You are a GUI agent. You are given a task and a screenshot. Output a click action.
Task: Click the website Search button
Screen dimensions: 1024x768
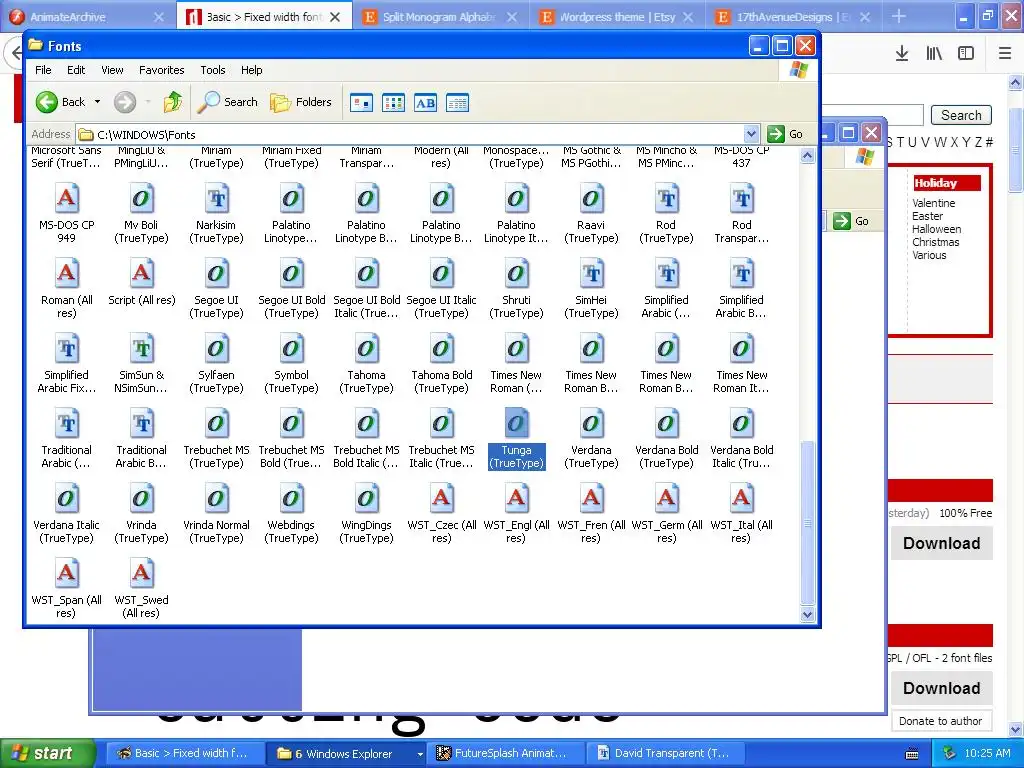coord(961,115)
